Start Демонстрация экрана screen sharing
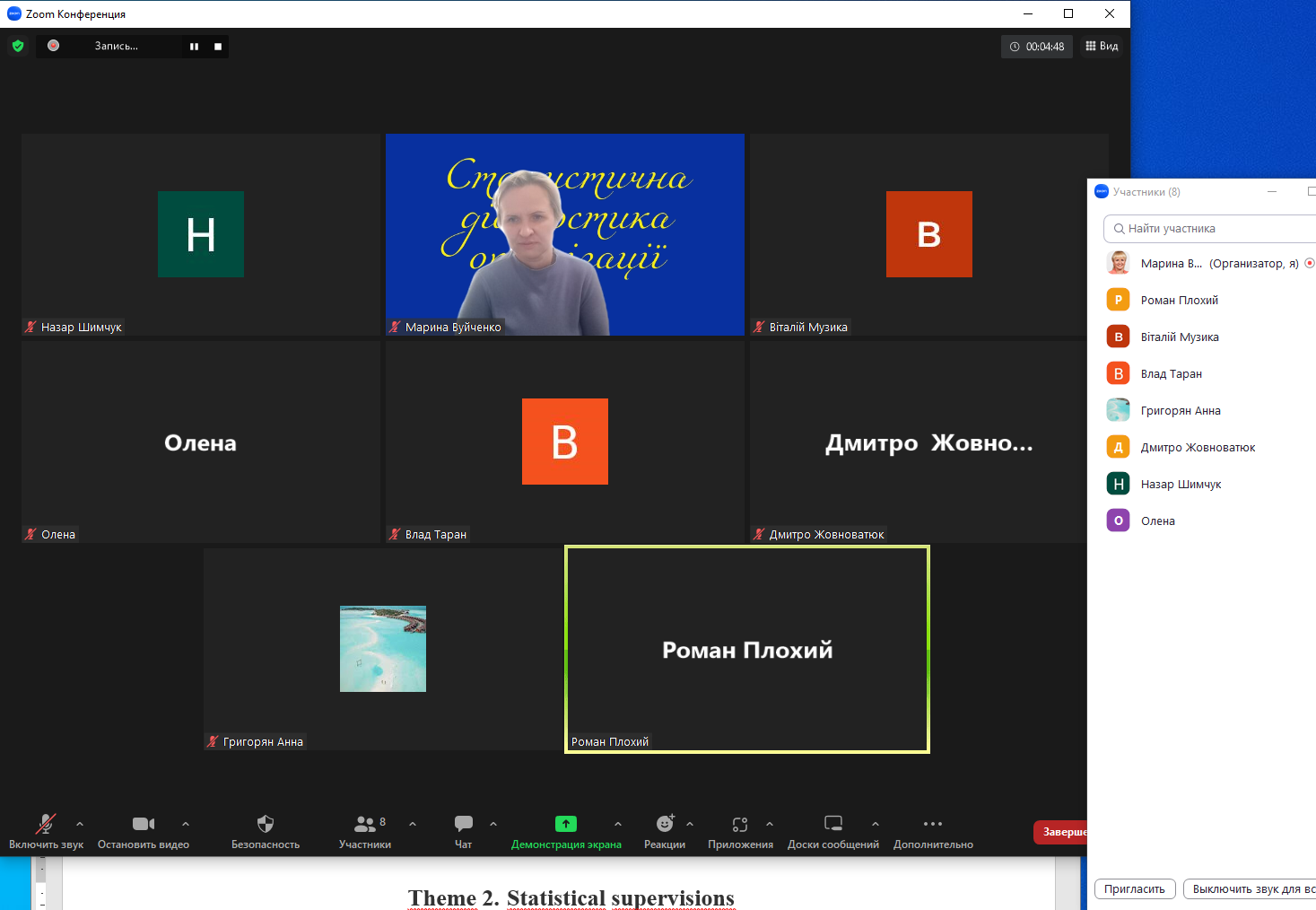This screenshot has width=1316, height=910. tap(566, 823)
